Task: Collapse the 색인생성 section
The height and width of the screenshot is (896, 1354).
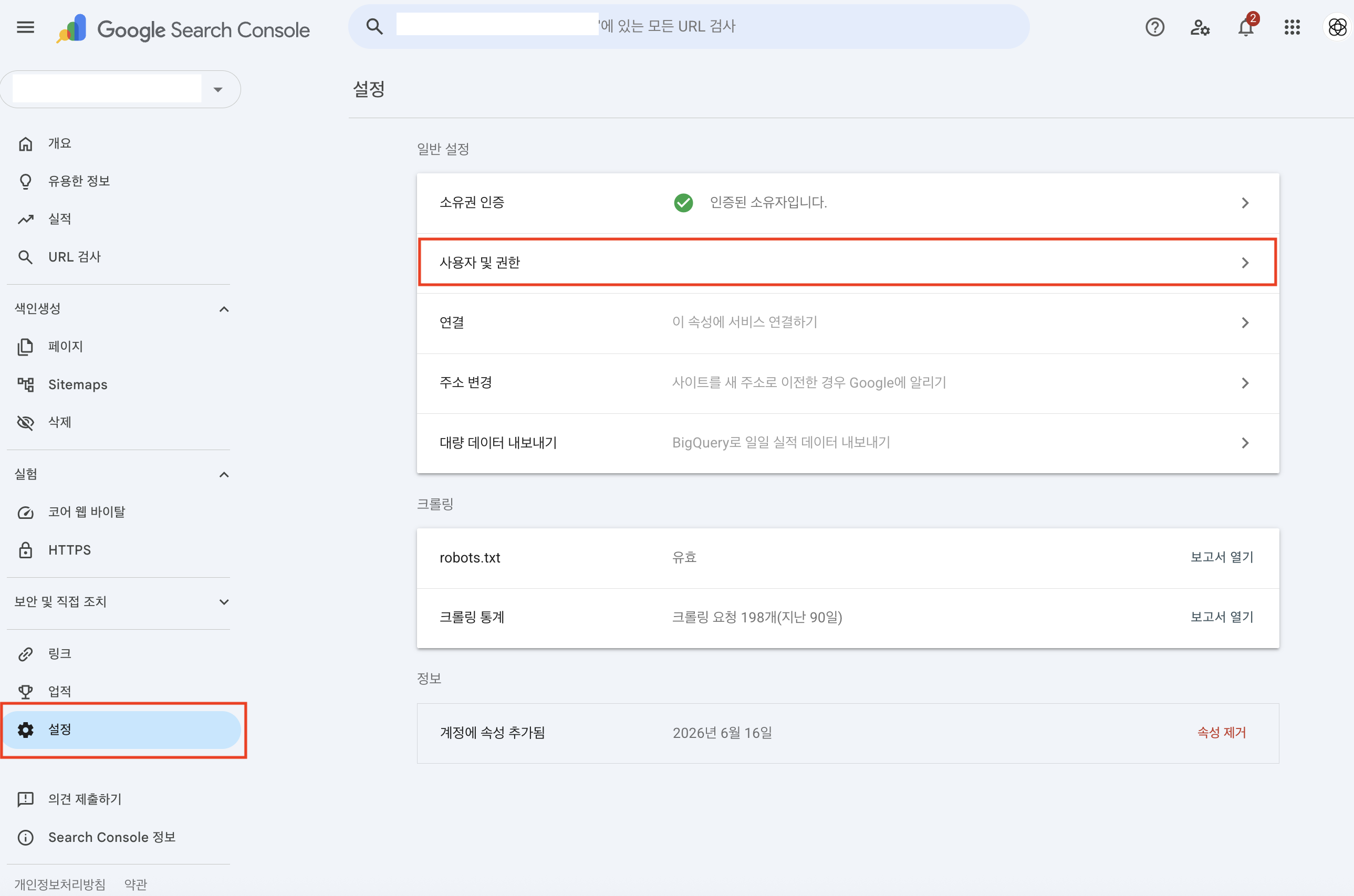Action: click(x=224, y=309)
